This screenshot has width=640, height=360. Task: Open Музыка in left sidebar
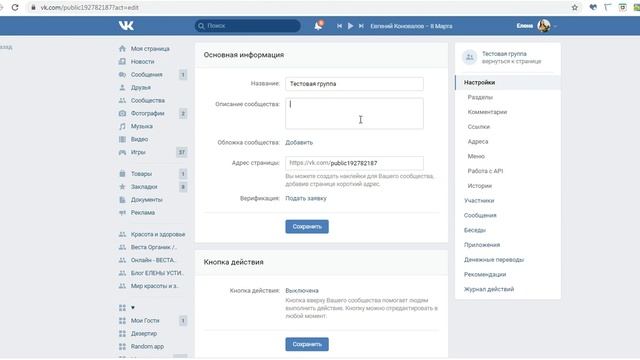point(142,126)
